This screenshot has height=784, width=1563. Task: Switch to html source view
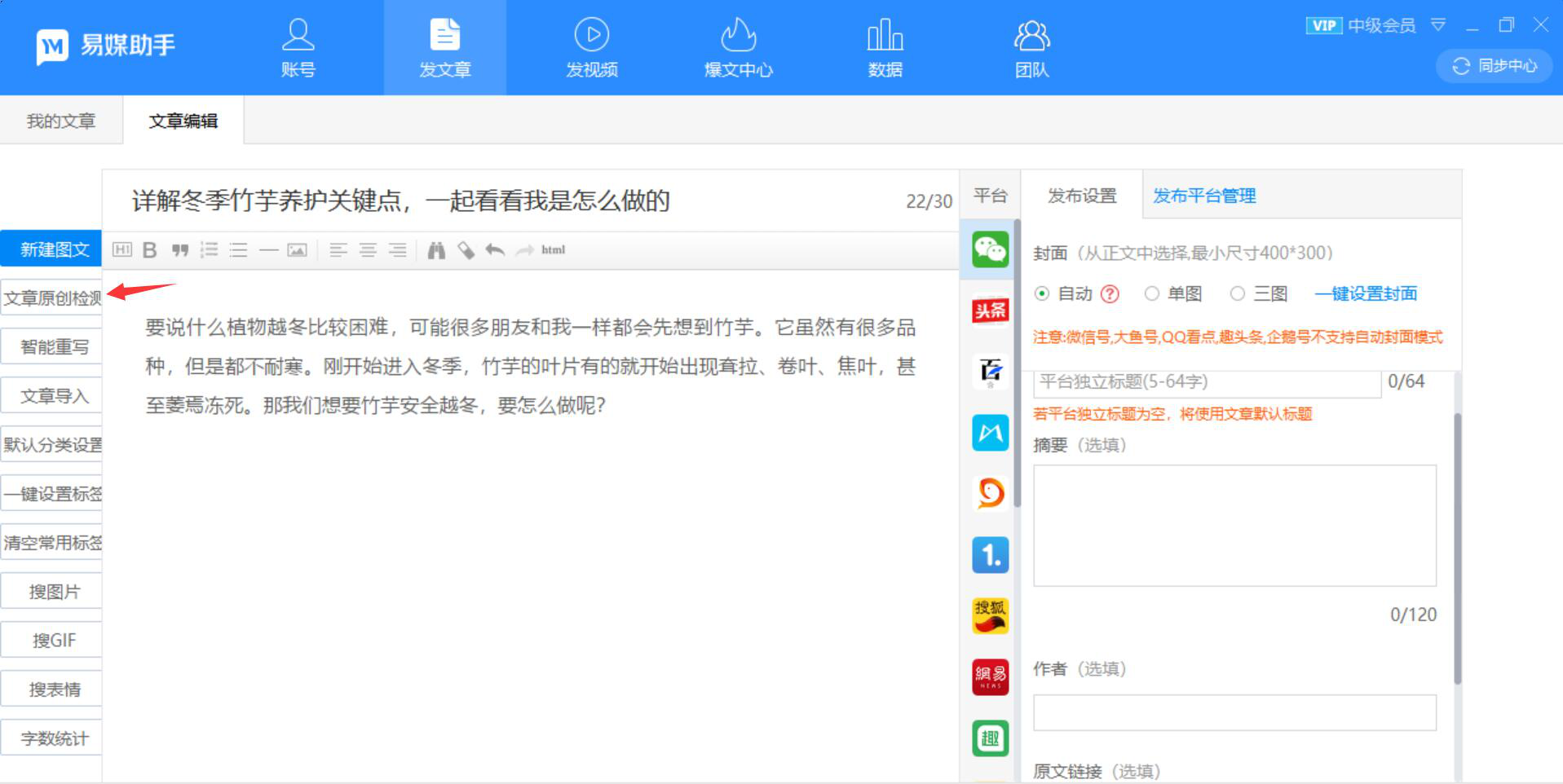pyautogui.click(x=551, y=250)
